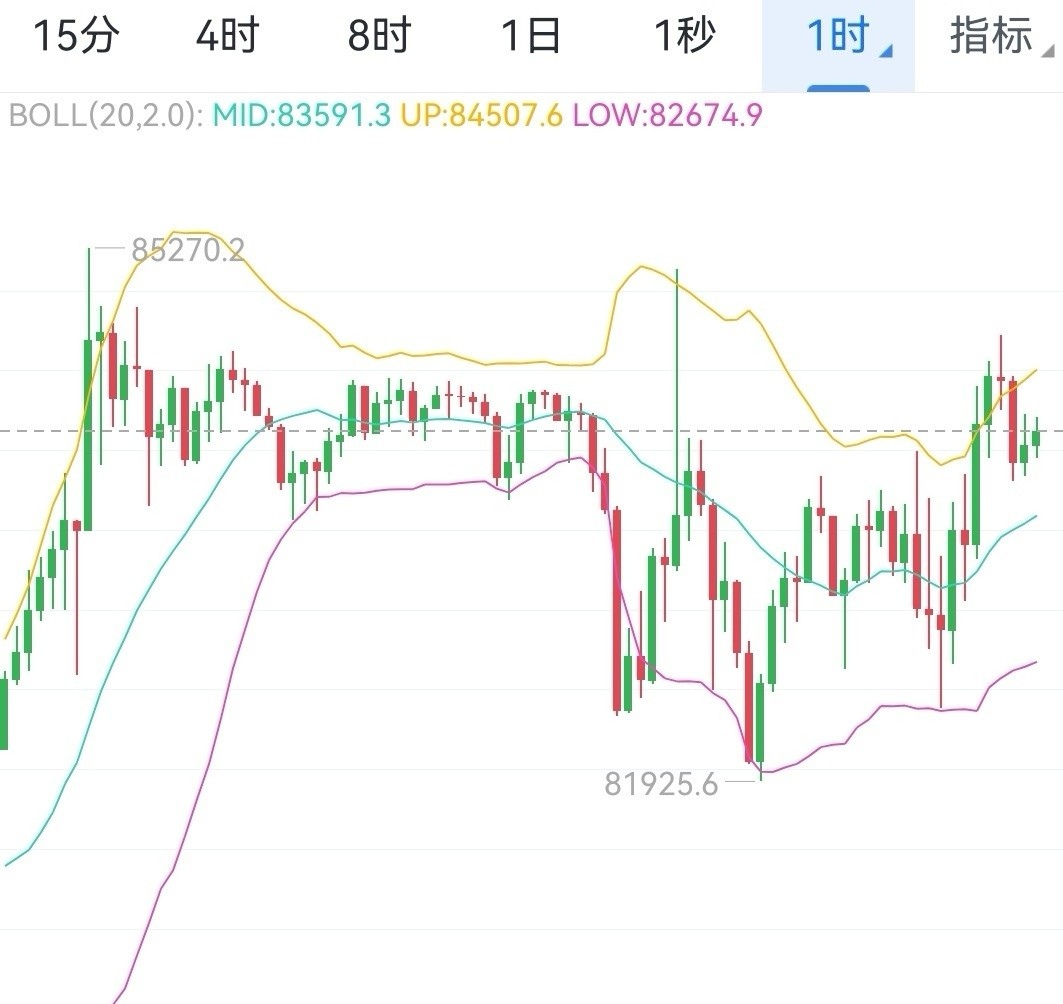The image size is (1063, 1004).
Task: Tap the LOW:82674.9 value
Action: 666,115
